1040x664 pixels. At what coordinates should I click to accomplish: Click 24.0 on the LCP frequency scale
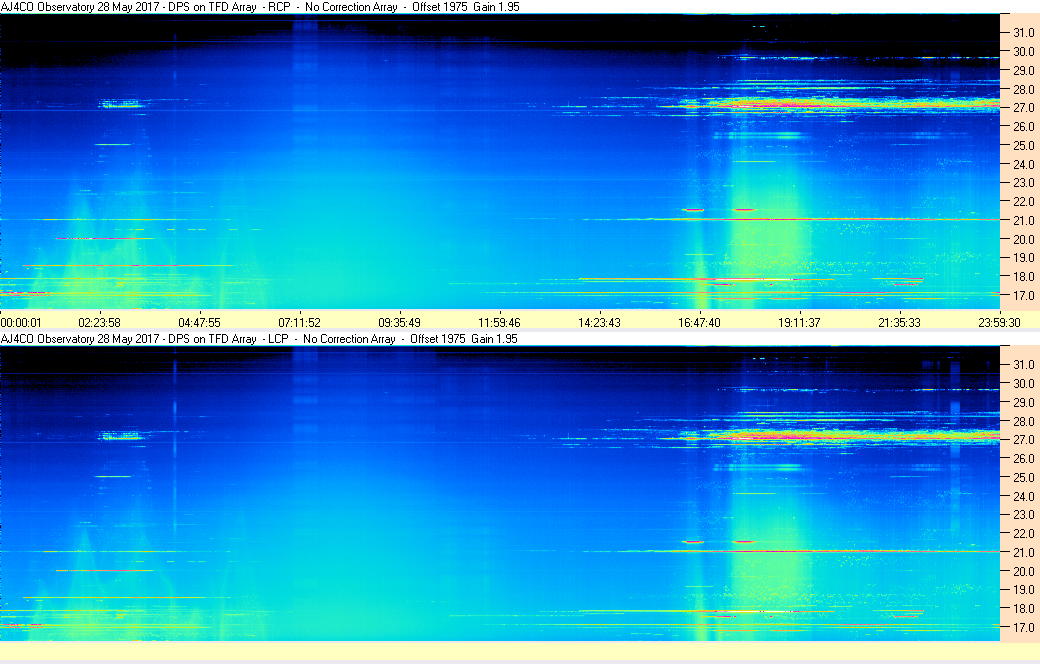1023,496
